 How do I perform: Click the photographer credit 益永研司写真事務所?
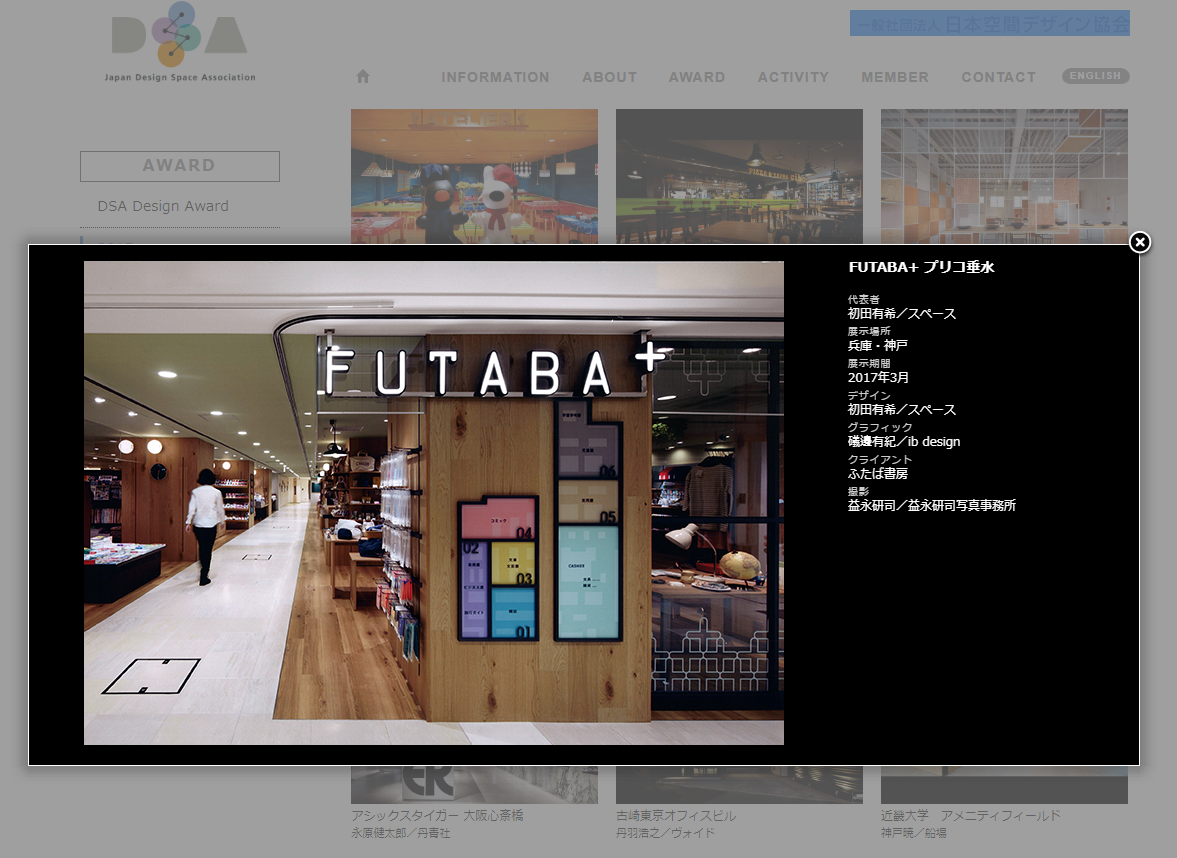(x=962, y=506)
